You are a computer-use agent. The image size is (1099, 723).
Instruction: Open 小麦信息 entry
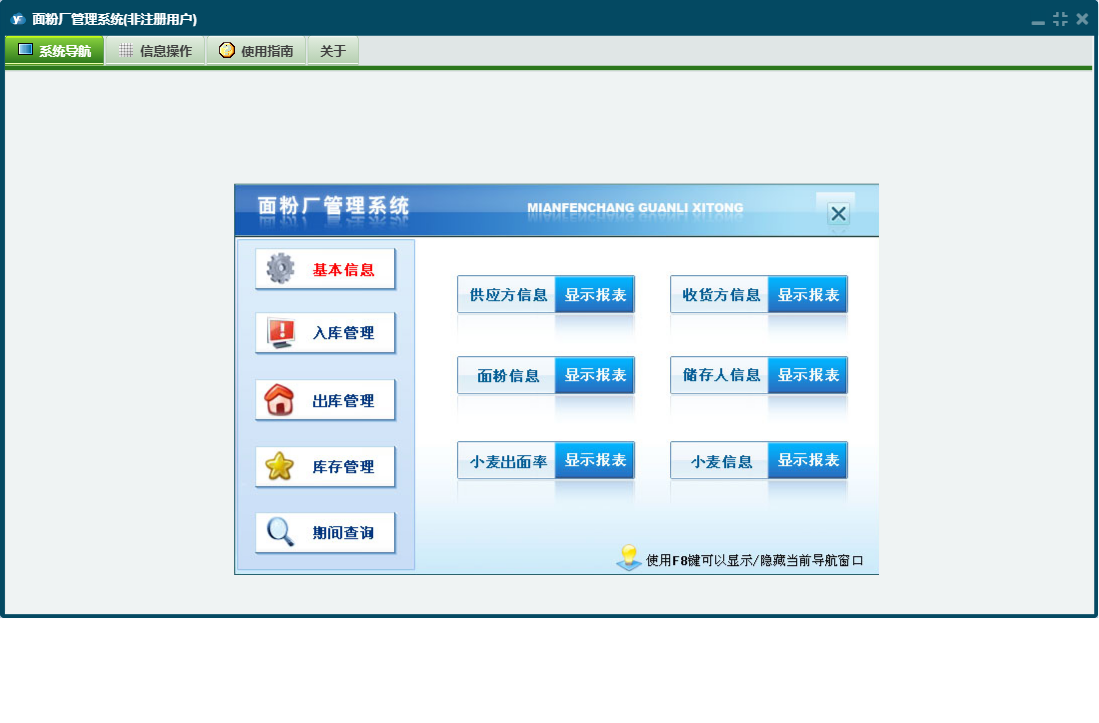click(720, 460)
